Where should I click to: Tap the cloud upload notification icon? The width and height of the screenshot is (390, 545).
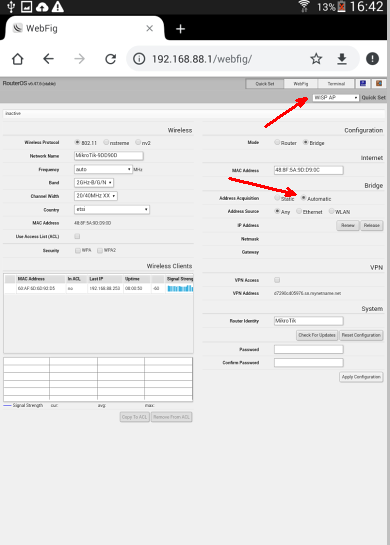42,7
